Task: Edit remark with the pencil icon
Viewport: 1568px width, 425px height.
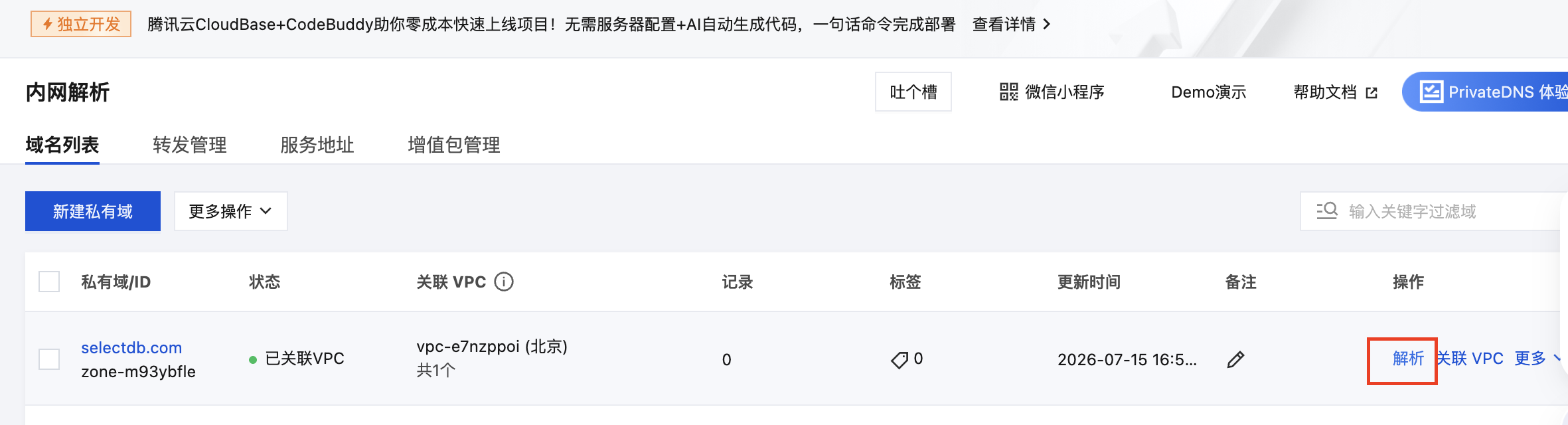Action: [x=1235, y=359]
